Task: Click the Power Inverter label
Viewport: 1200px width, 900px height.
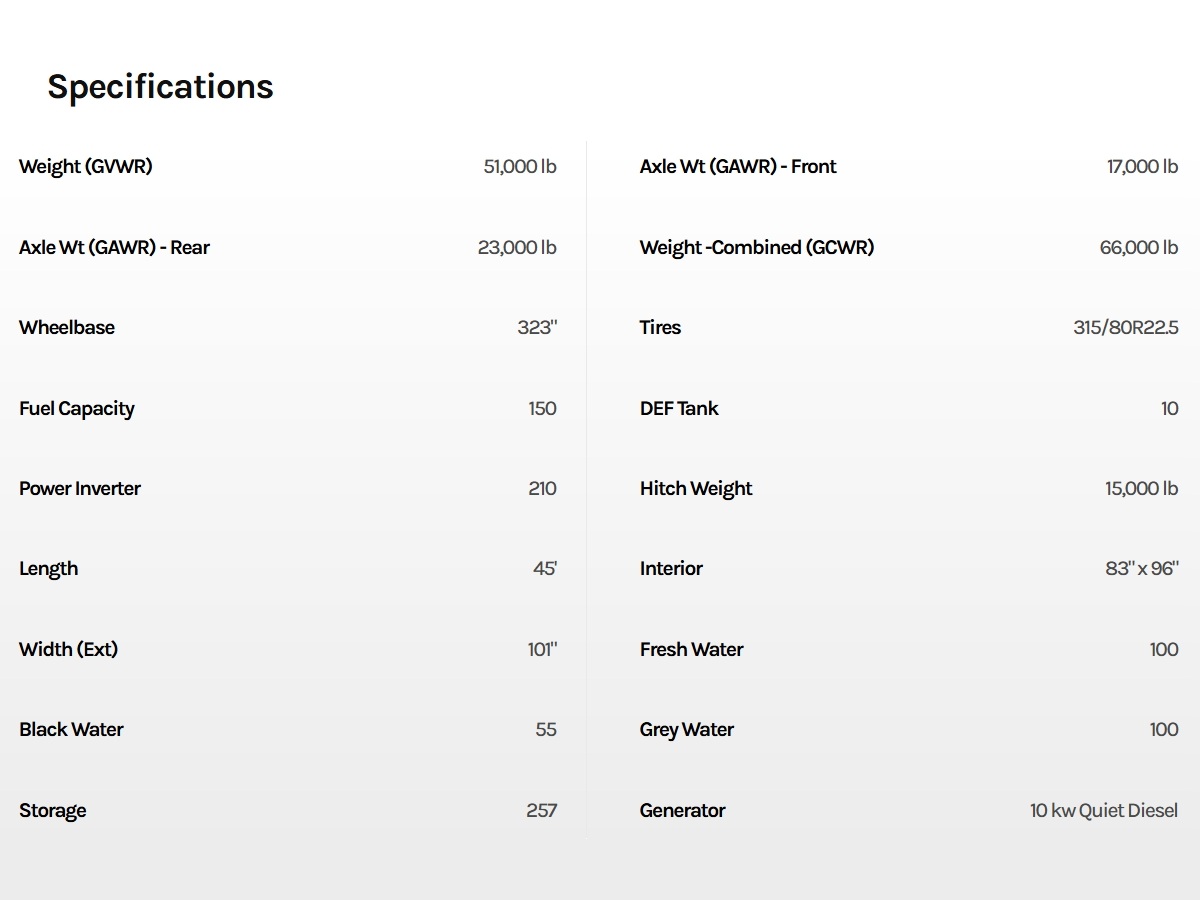Action: (80, 489)
